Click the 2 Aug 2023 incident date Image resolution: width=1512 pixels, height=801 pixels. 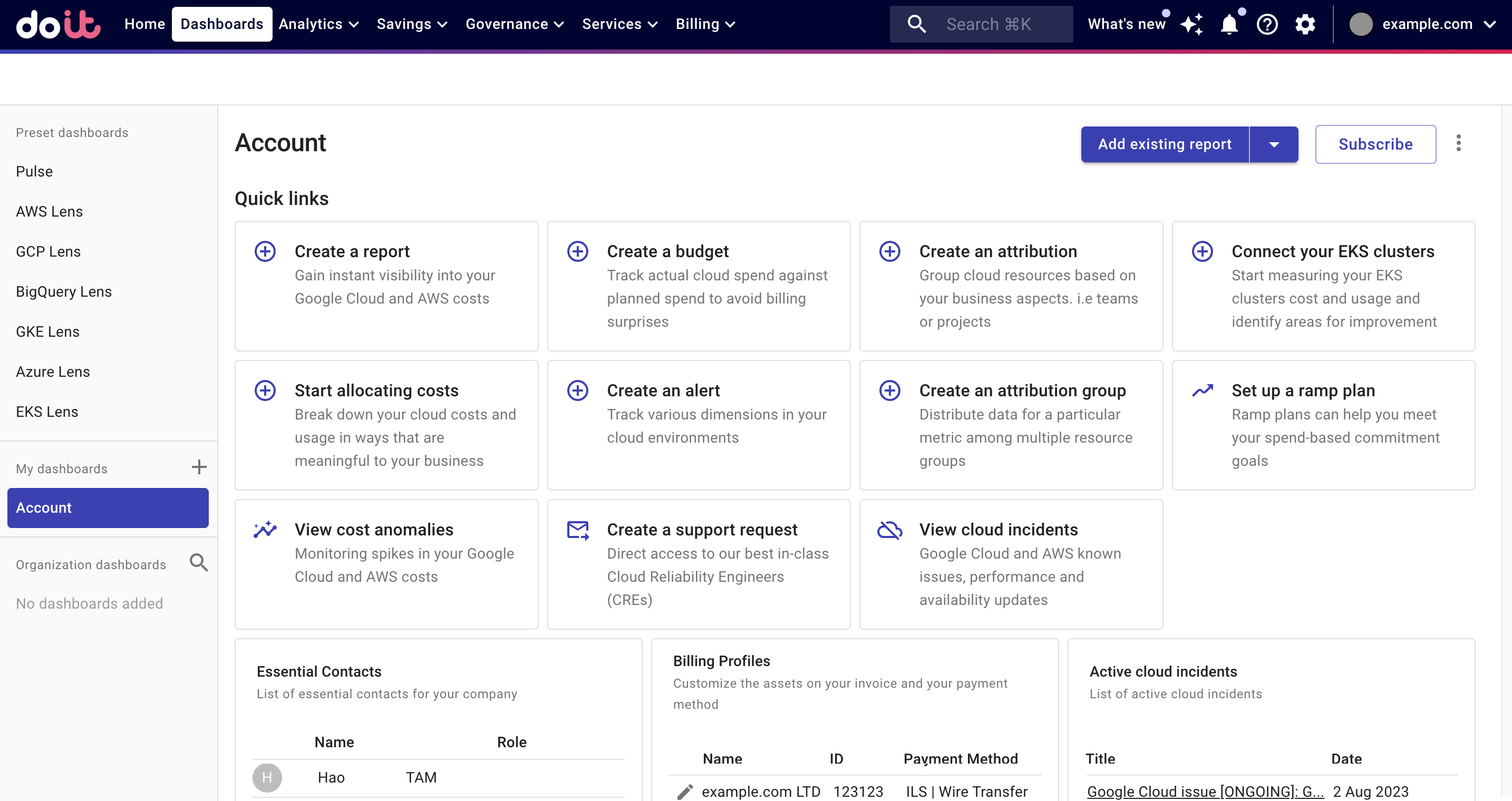(1371, 792)
